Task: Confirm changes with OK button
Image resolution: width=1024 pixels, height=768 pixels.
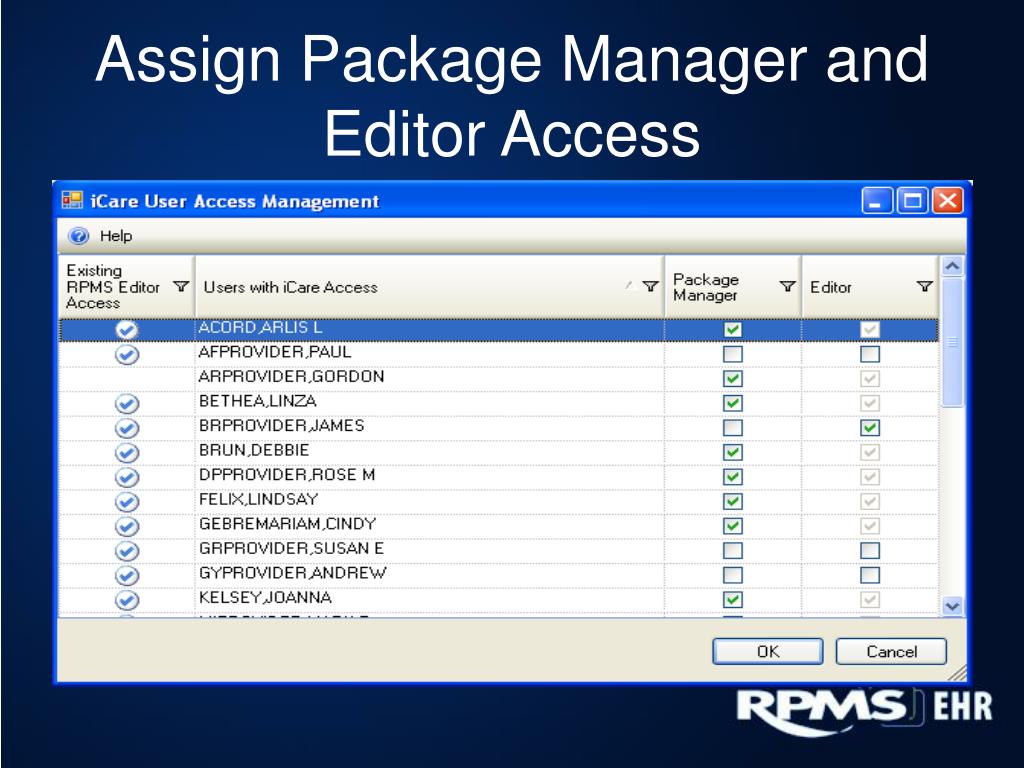Action: pos(768,651)
